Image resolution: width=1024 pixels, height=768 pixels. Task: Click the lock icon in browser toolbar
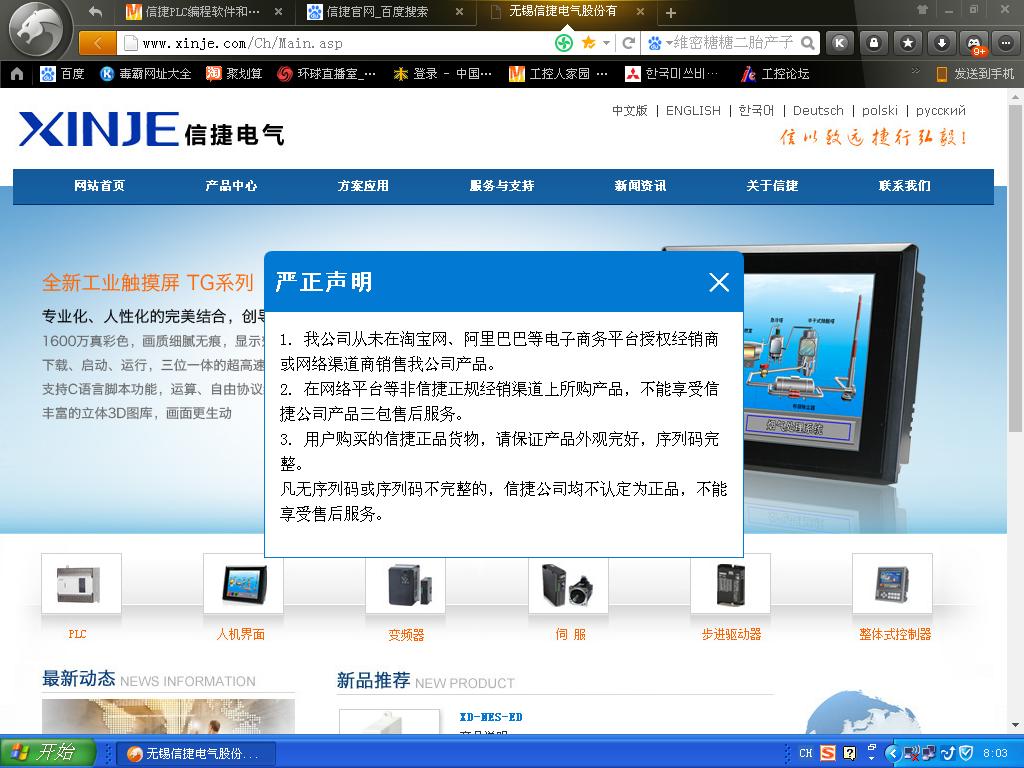874,43
